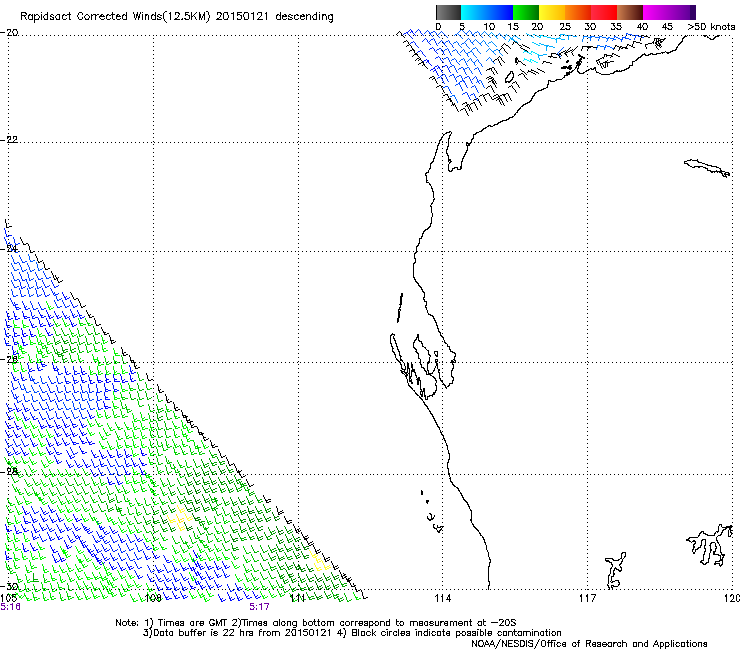Click the longitude label '111'
The width and height of the screenshot is (740, 650).
(x=297, y=599)
